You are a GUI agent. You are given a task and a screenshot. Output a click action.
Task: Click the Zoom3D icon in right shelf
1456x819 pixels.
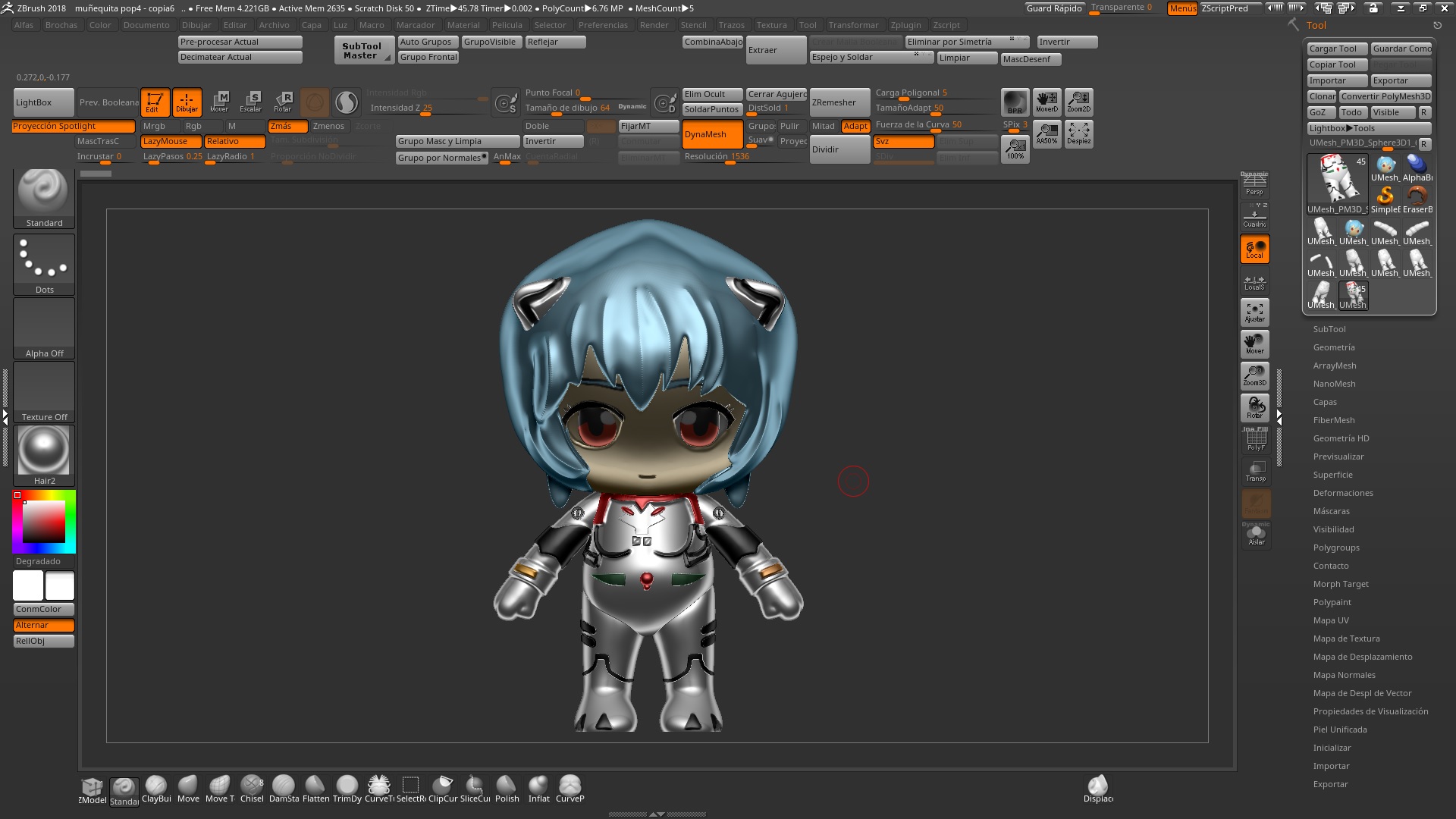tap(1254, 376)
